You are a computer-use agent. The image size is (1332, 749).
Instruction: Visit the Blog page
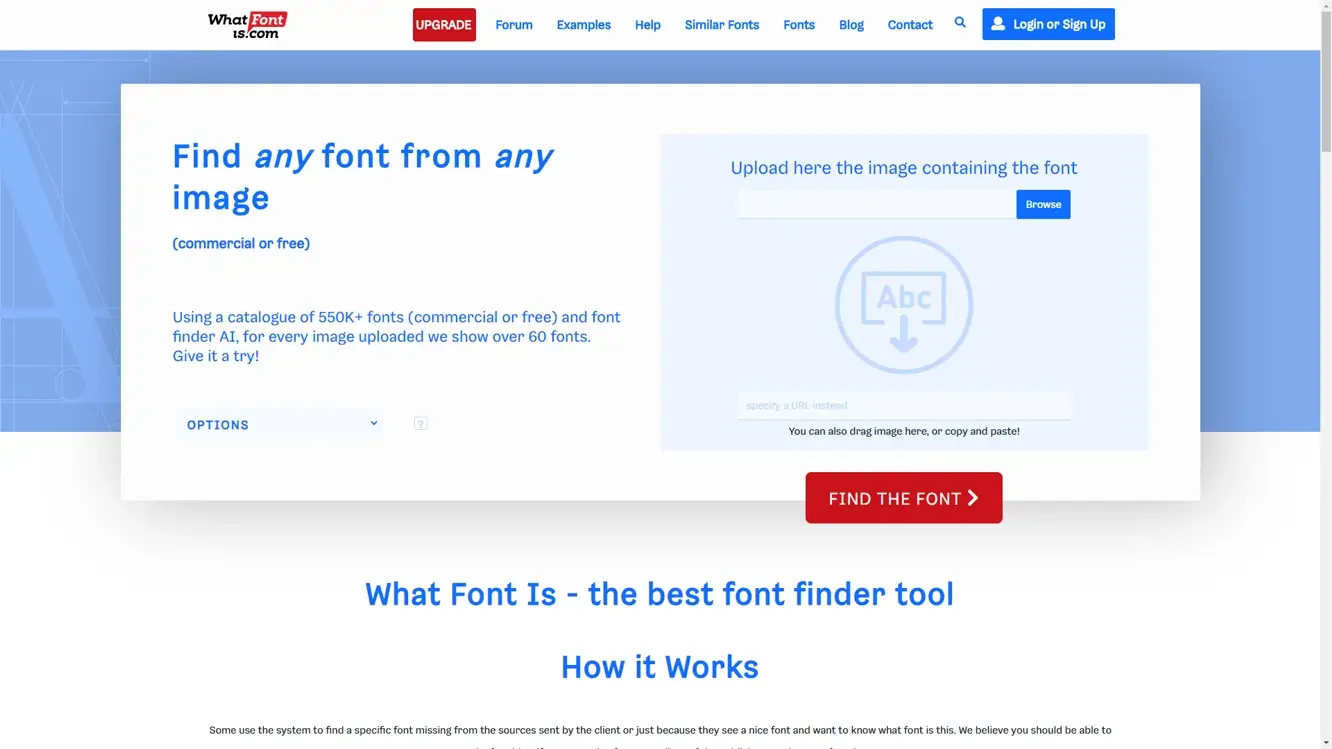[851, 25]
